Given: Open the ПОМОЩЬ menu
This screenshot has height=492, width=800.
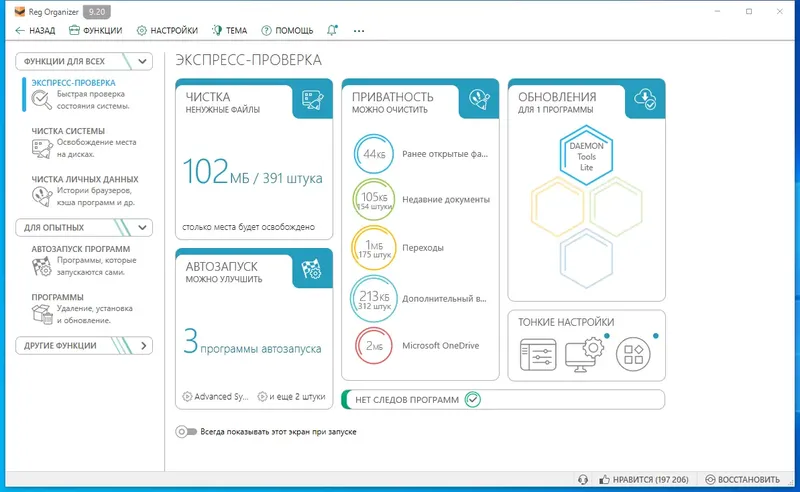Looking at the screenshot, I should [x=287, y=31].
